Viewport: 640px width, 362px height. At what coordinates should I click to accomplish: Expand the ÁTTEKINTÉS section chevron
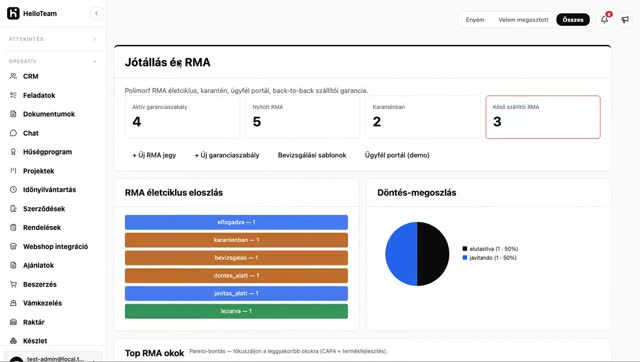pos(95,39)
